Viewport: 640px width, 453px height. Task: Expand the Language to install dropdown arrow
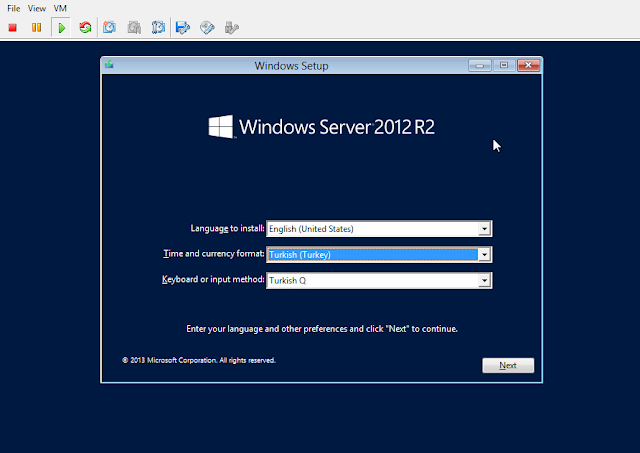(484, 229)
